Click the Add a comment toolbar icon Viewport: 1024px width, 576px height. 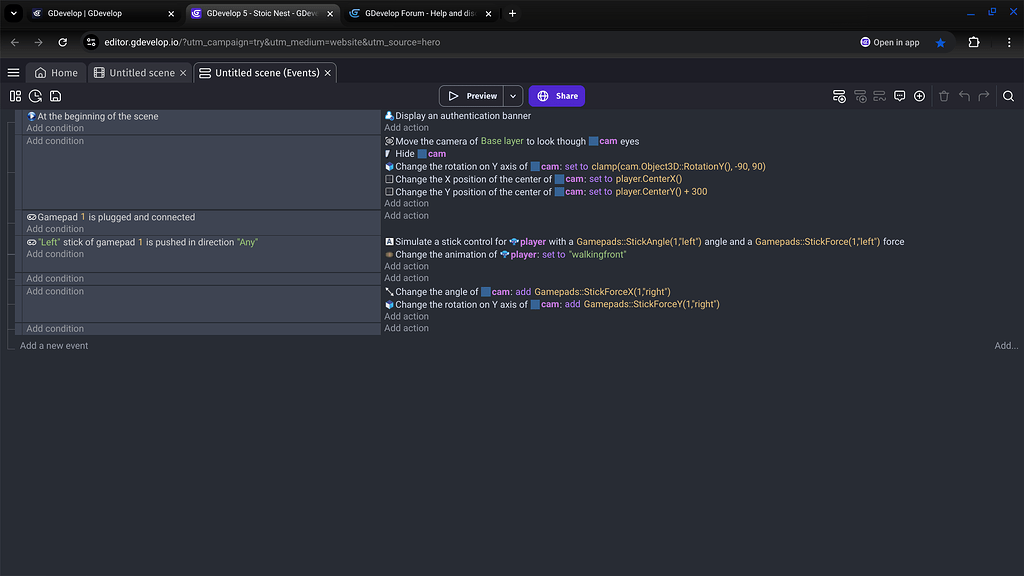pyautogui.click(x=899, y=96)
